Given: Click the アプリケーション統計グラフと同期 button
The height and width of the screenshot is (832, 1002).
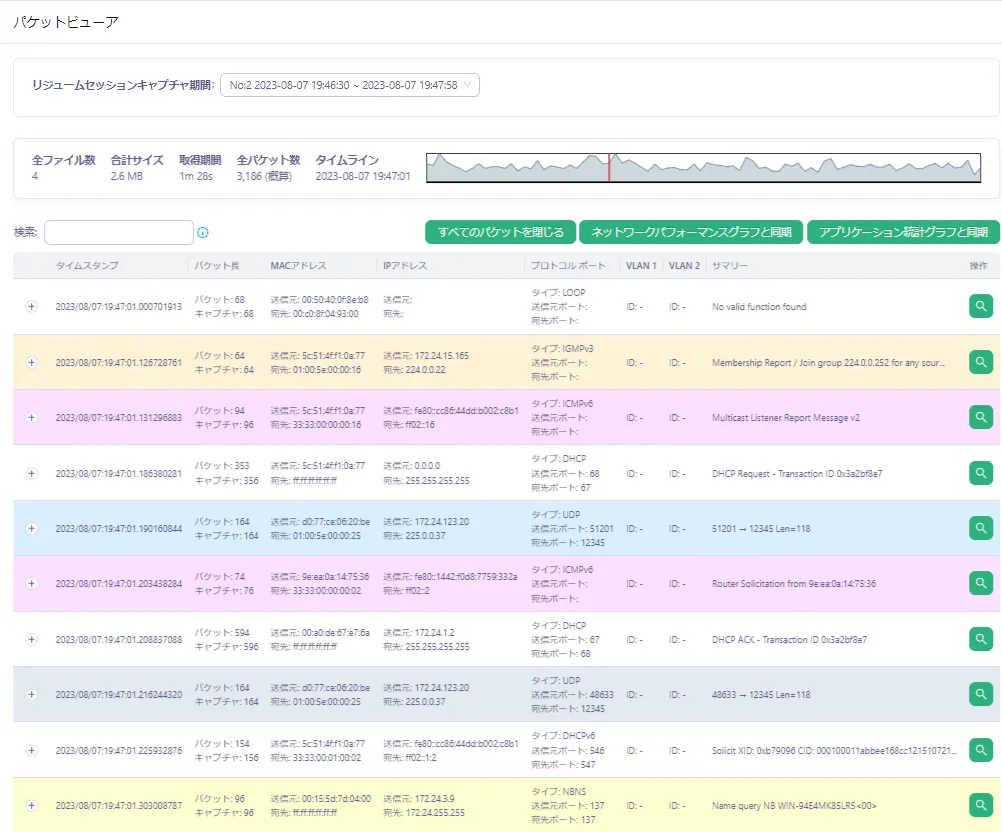Looking at the screenshot, I should coord(903,232).
